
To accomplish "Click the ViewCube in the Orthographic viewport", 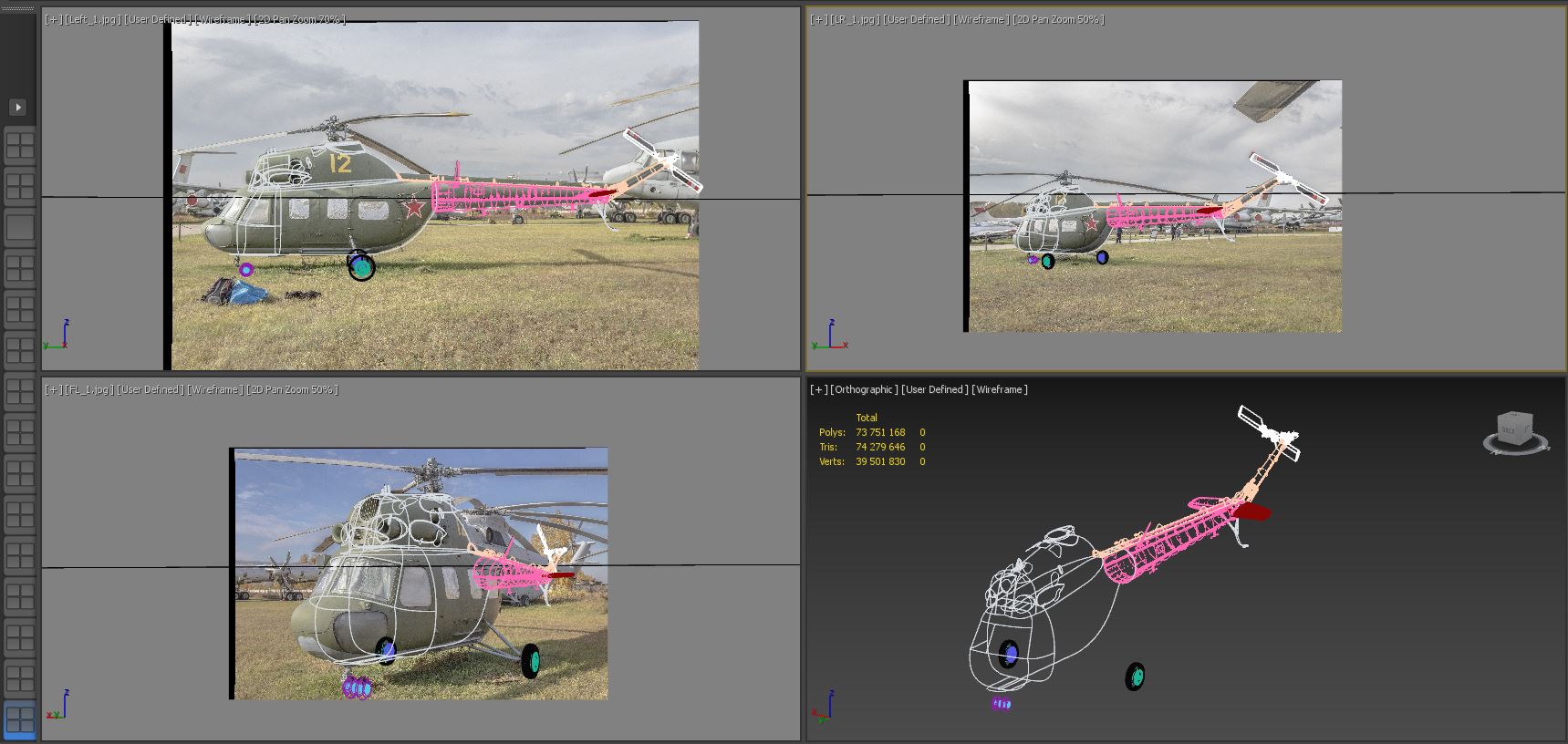I will (x=1515, y=431).
